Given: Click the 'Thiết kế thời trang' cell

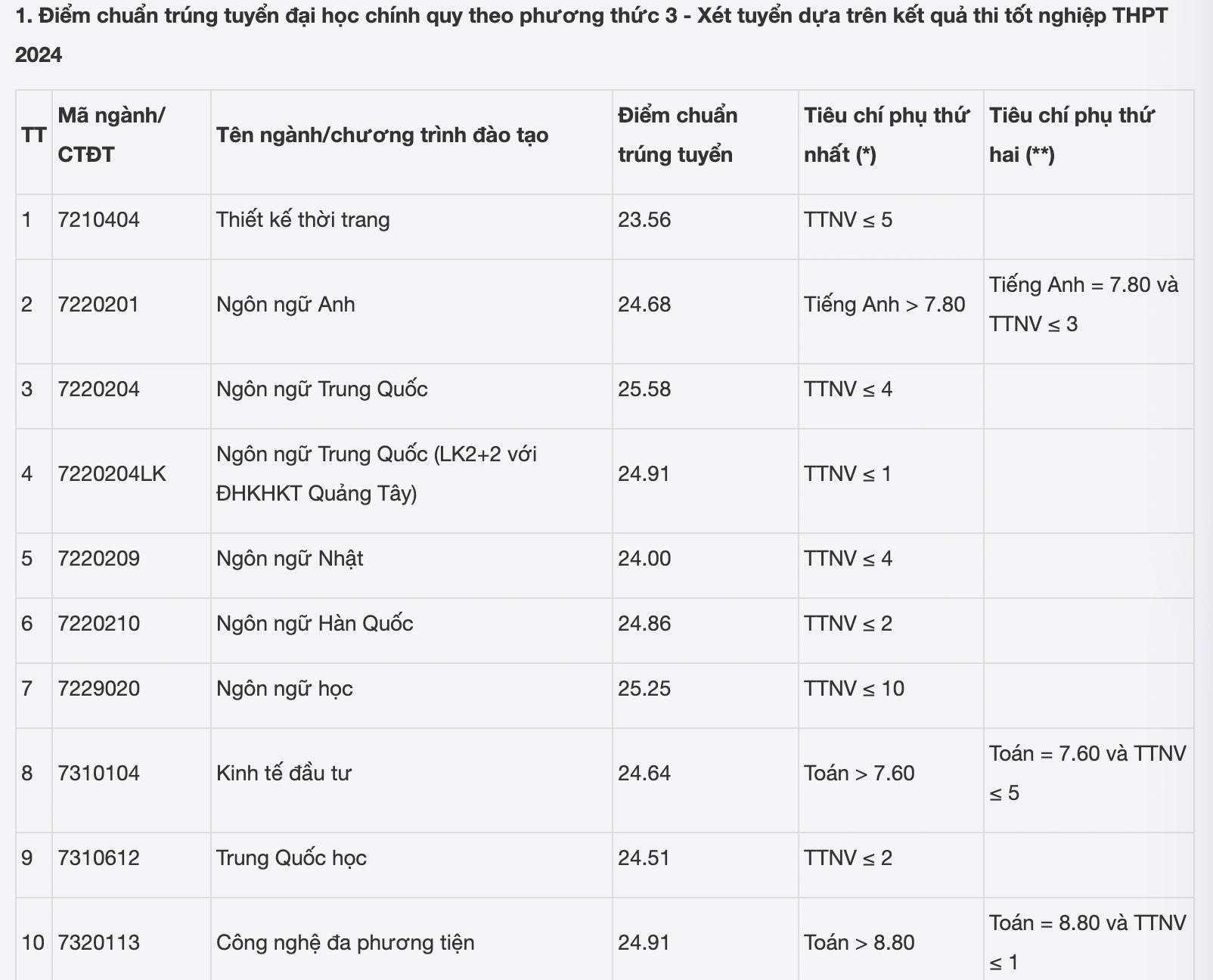Looking at the screenshot, I should click(302, 220).
